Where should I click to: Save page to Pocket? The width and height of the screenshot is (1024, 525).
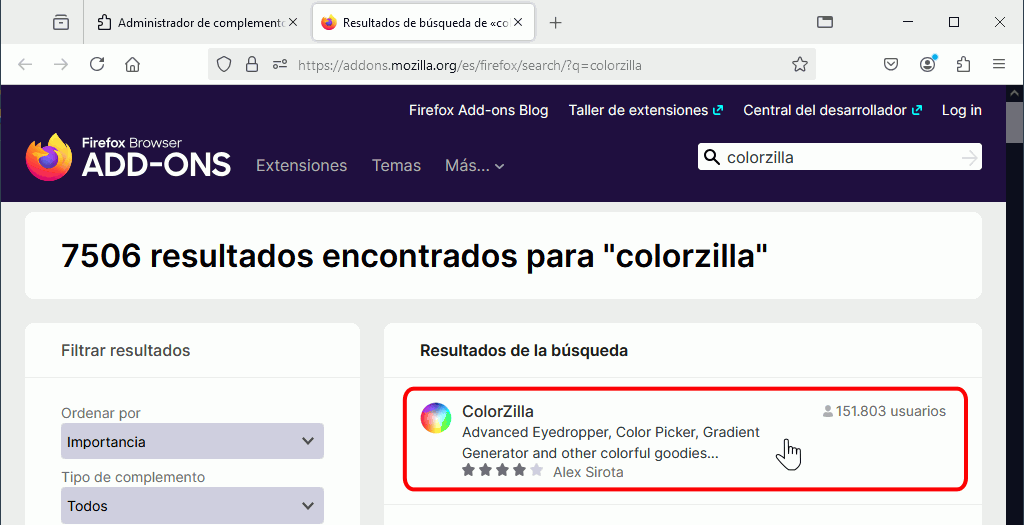click(891, 64)
